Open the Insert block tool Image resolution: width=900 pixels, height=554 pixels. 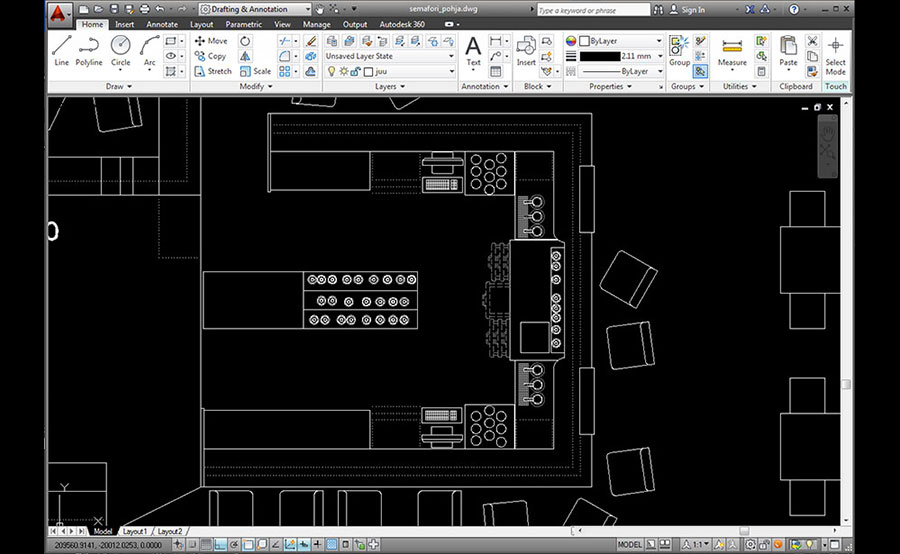tap(526, 50)
